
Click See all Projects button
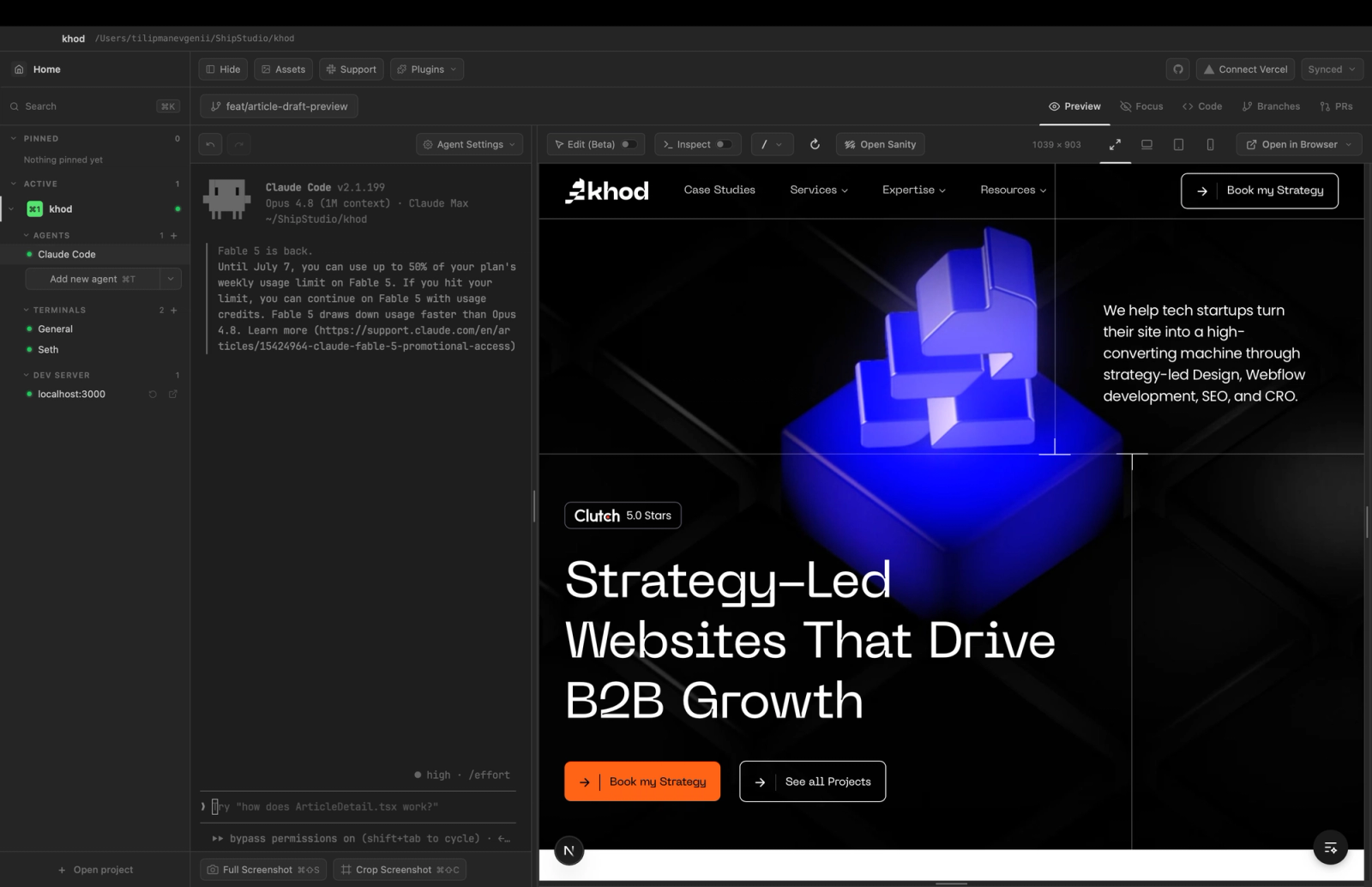click(x=812, y=781)
